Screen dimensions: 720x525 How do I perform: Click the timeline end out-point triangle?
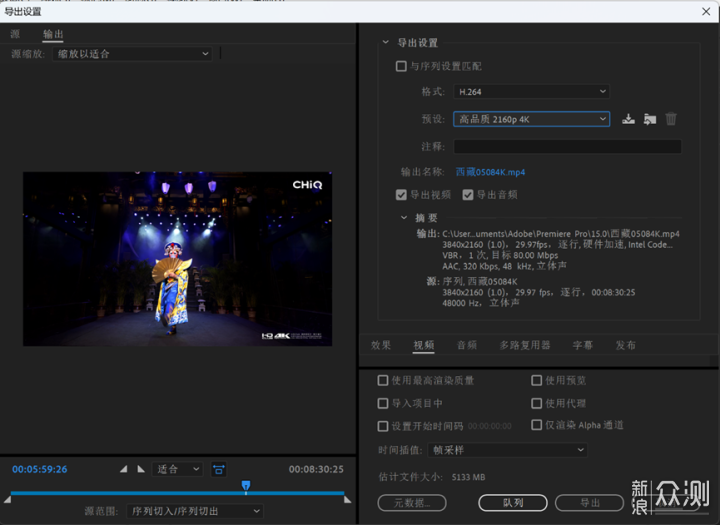tap(347, 497)
